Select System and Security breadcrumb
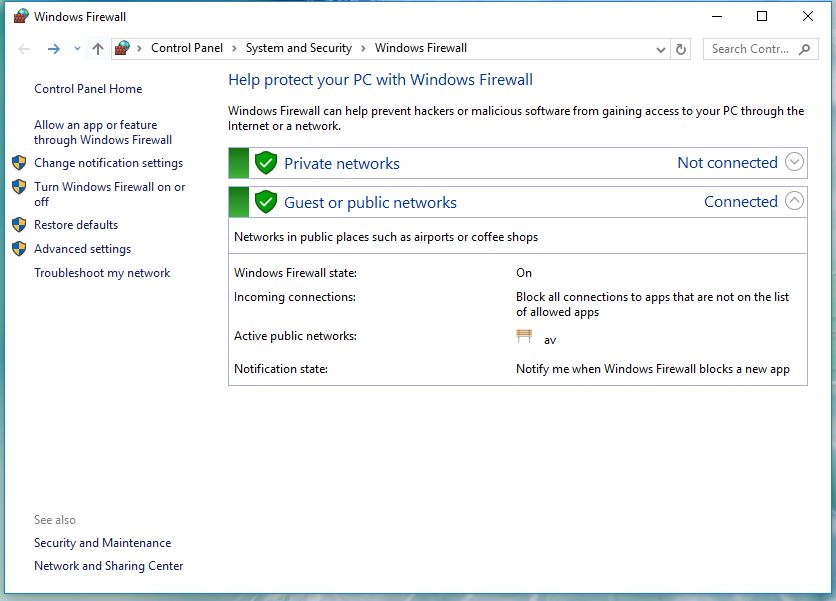Viewport: 836px width, 601px height. pos(299,48)
